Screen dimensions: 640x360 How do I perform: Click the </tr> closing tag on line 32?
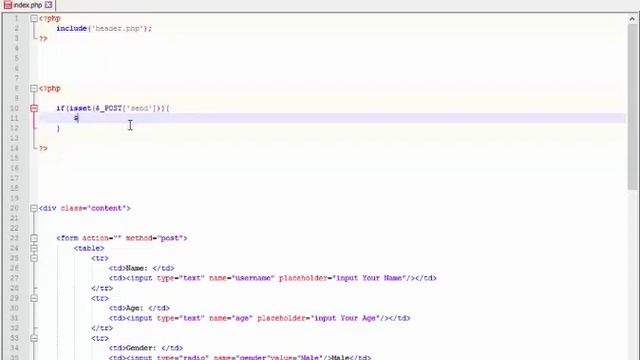click(102, 328)
